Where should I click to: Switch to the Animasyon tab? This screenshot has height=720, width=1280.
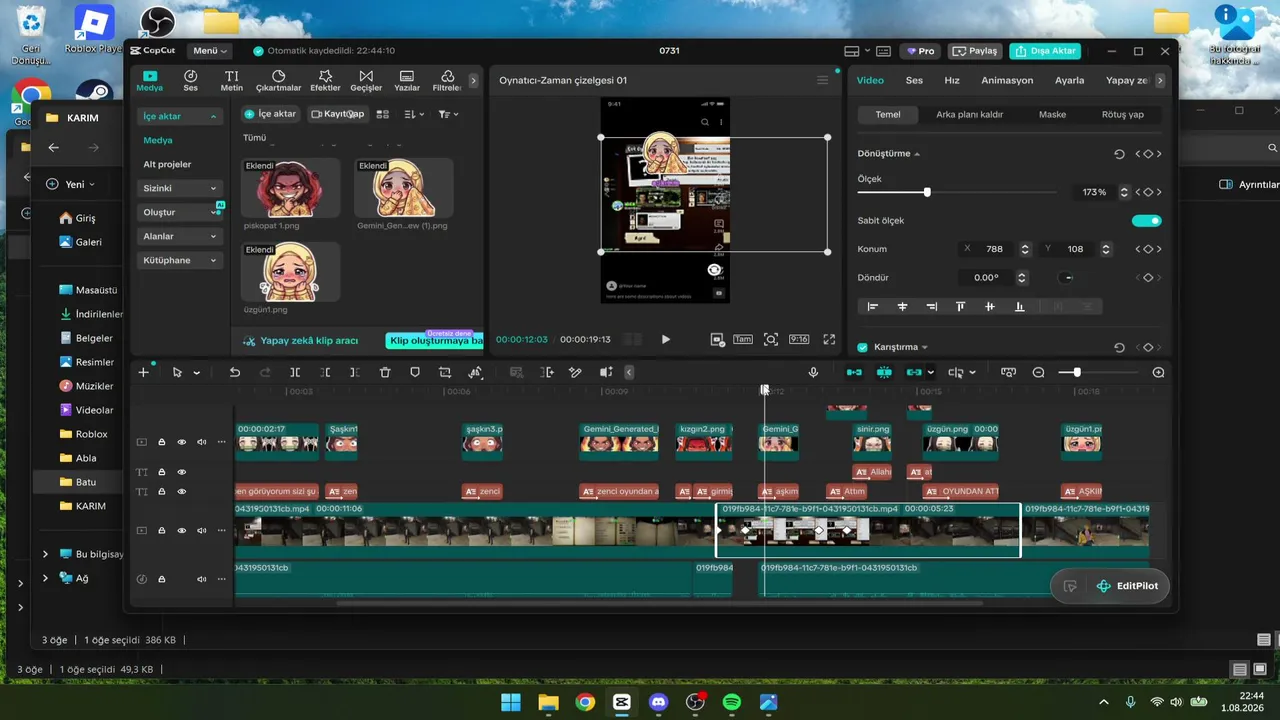pyautogui.click(x=1007, y=80)
